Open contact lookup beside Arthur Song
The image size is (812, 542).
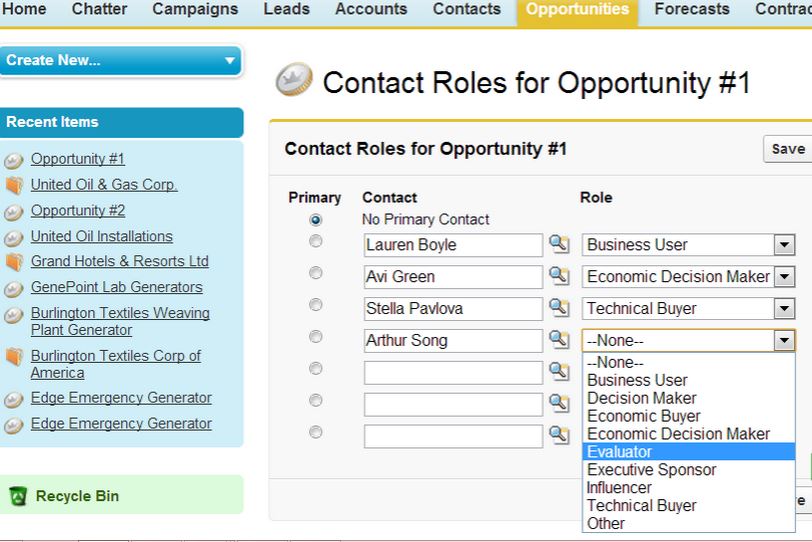click(558, 340)
